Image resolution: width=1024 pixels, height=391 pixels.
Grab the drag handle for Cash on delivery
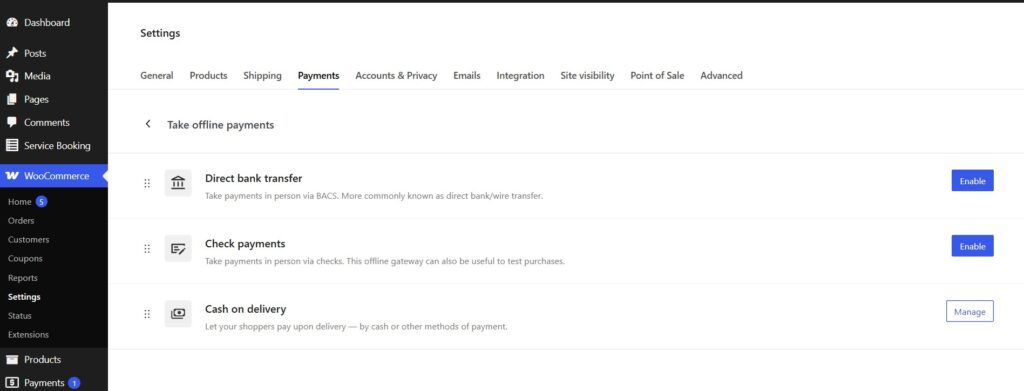[x=147, y=314]
